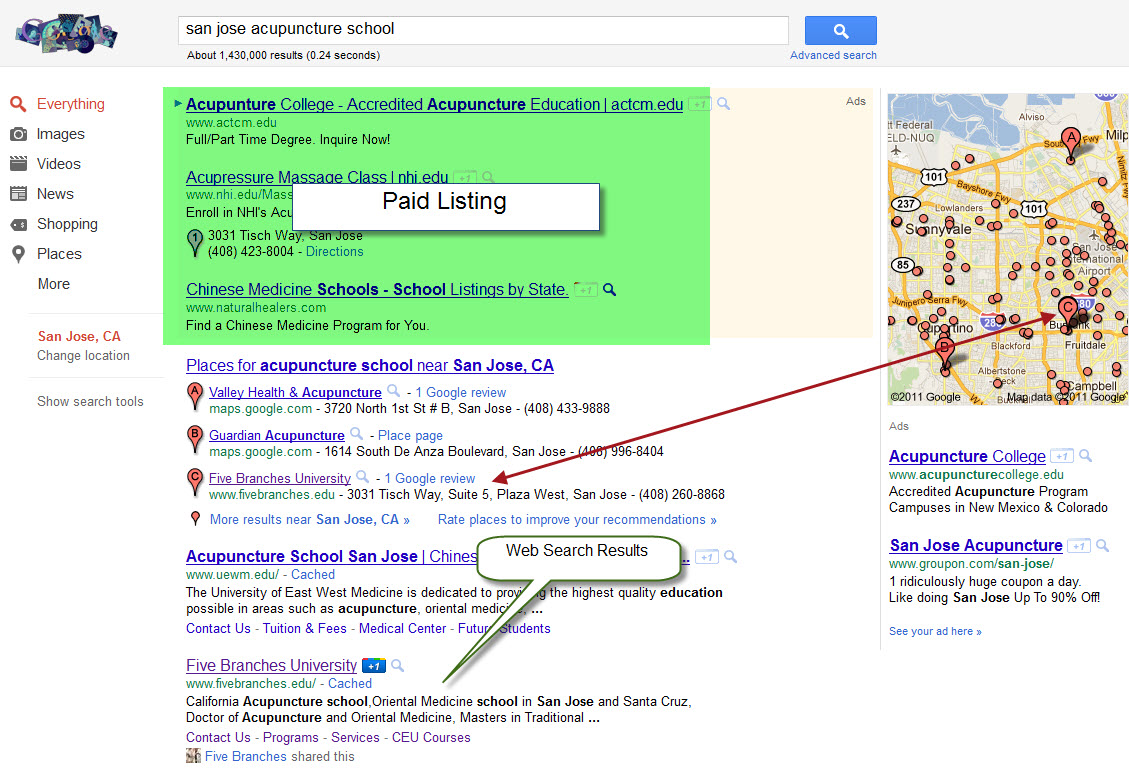Click Directions for 3031 Tisch Way
The image size is (1129, 782).
pyautogui.click(x=334, y=251)
